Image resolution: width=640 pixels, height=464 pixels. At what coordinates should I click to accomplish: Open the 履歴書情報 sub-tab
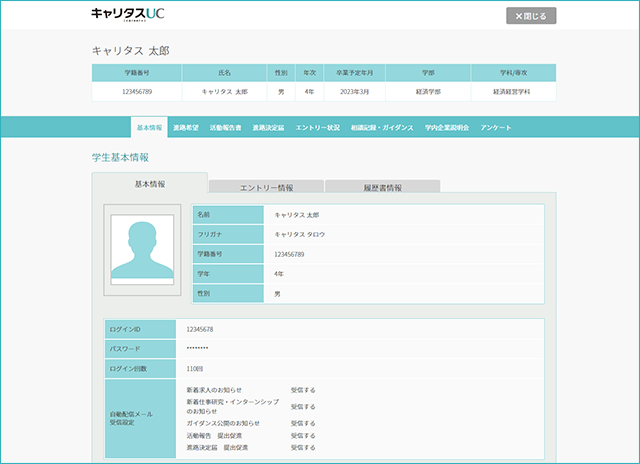point(383,186)
